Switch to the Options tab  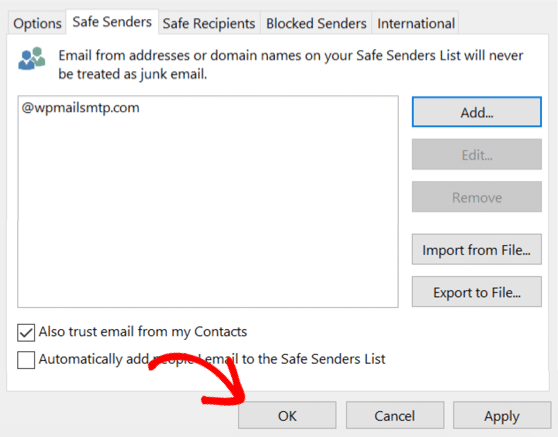(x=37, y=23)
